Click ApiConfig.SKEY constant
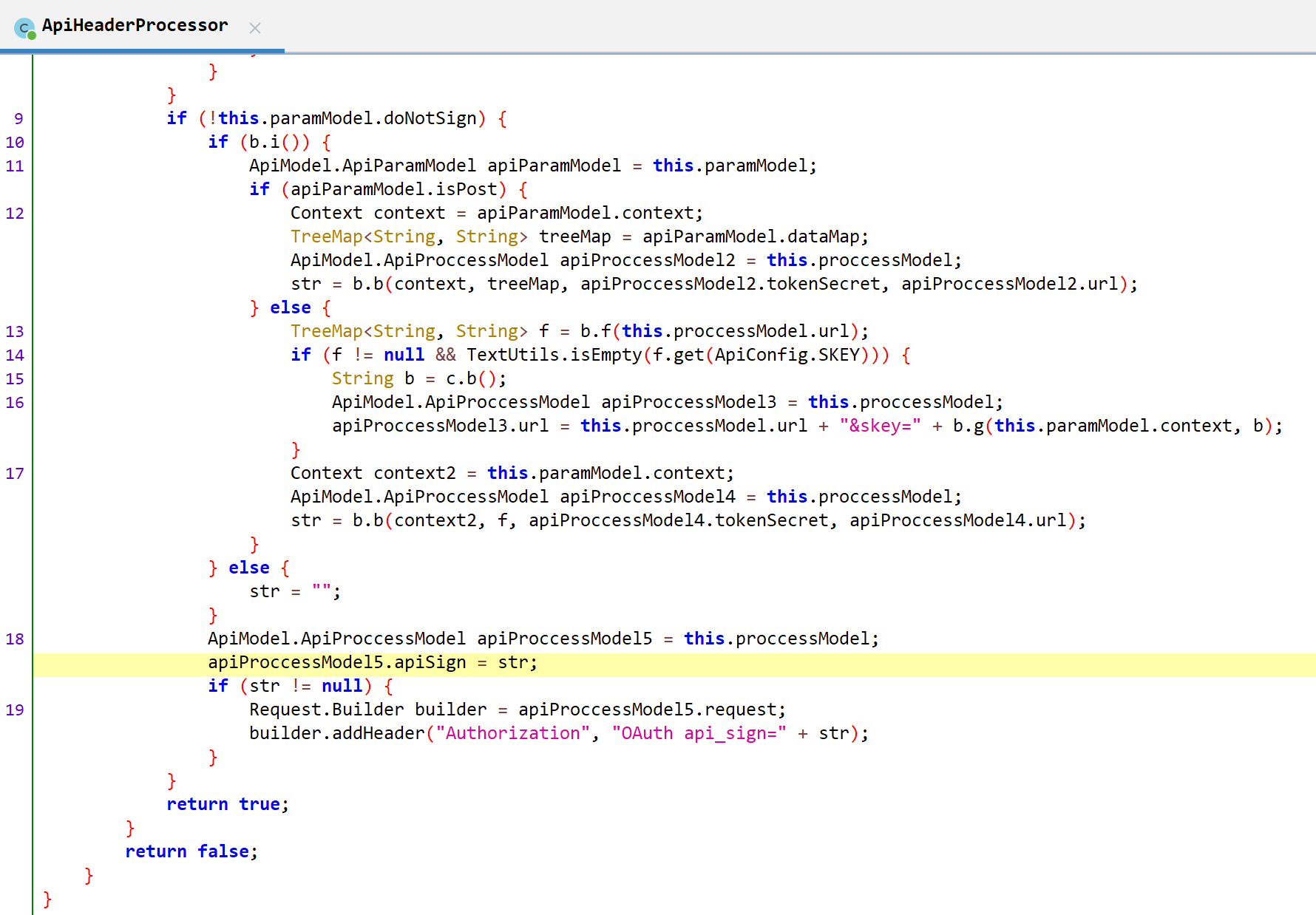Image resolution: width=1316 pixels, height=915 pixels. coord(787,355)
